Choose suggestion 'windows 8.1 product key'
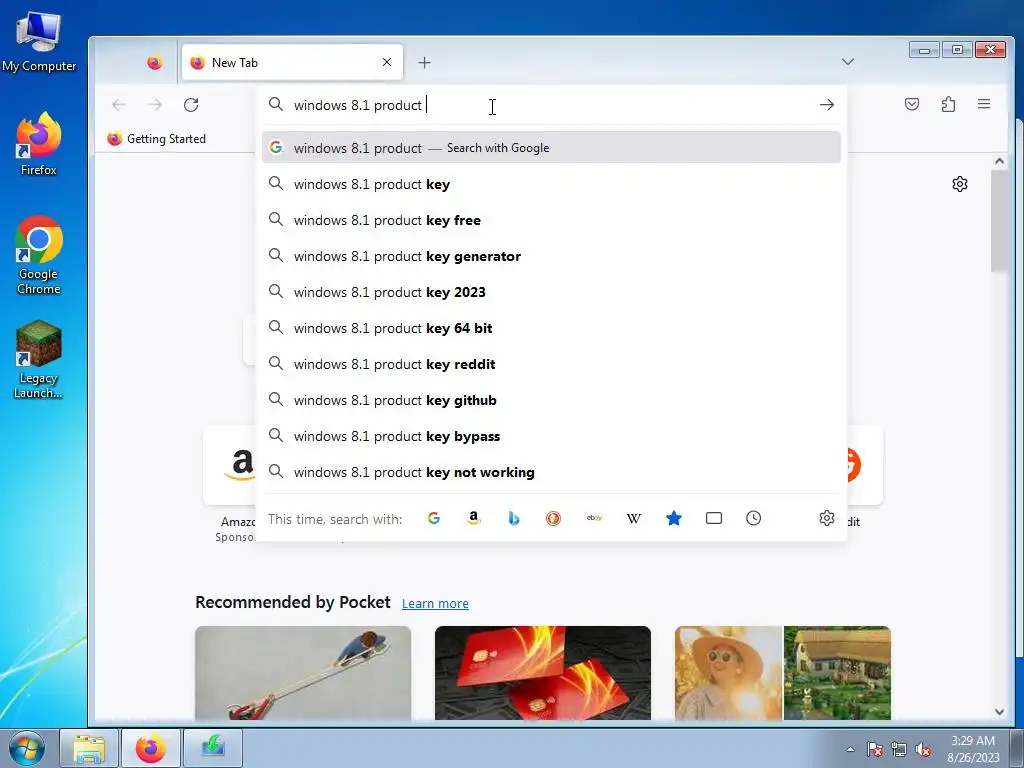This screenshot has height=768, width=1024. coord(551,184)
